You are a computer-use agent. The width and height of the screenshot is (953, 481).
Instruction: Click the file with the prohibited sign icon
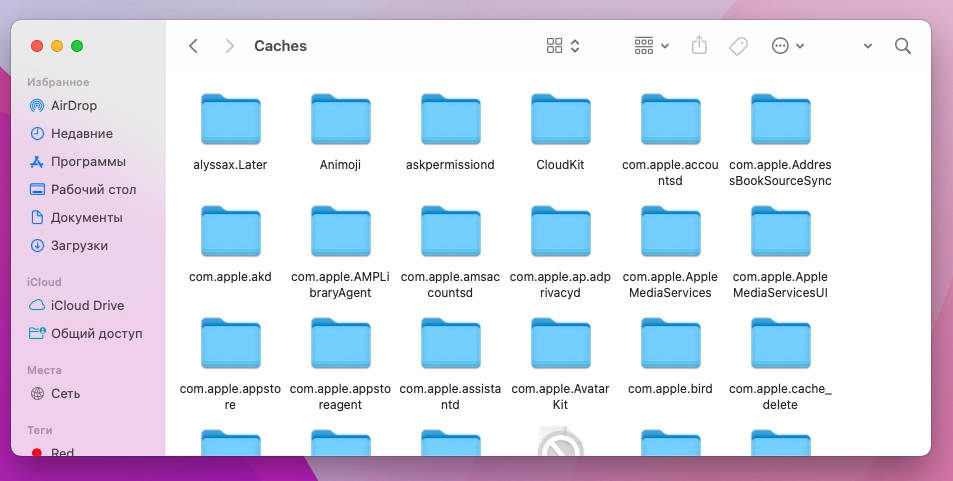(x=560, y=442)
